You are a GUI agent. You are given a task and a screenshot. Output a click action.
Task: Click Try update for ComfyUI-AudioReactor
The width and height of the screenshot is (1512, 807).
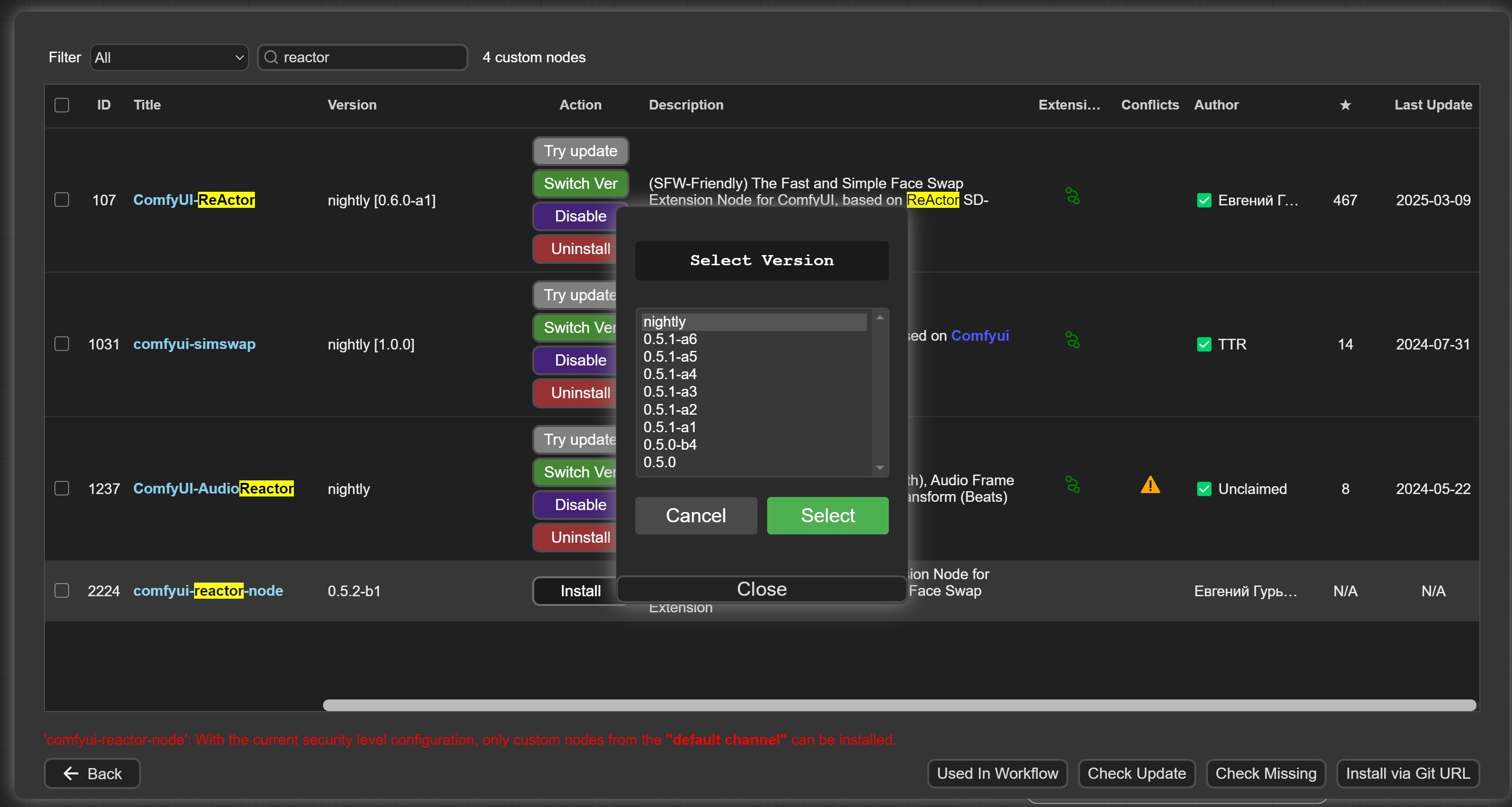tap(575, 440)
